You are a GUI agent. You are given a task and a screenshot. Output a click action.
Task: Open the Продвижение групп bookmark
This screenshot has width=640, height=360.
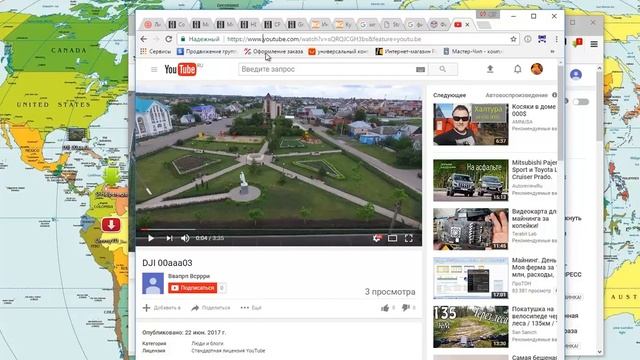click(206, 51)
